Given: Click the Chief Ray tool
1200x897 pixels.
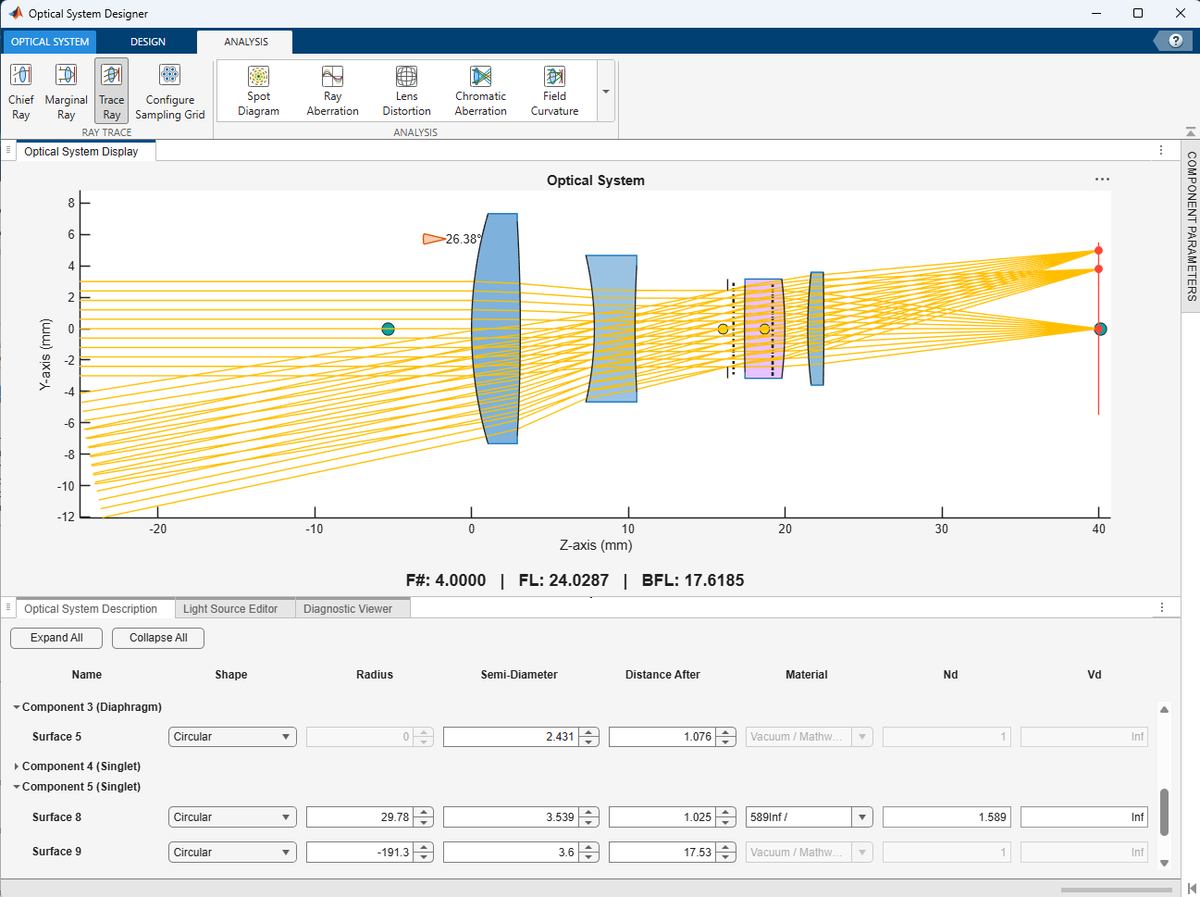Looking at the screenshot, I should pyautogui.click(x=21, y=91).
